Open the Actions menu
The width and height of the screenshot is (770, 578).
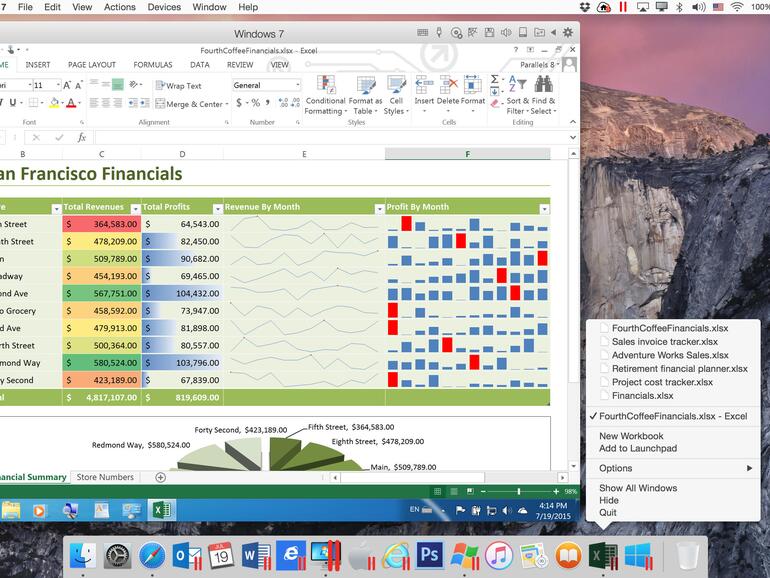(x=119, y=7)
